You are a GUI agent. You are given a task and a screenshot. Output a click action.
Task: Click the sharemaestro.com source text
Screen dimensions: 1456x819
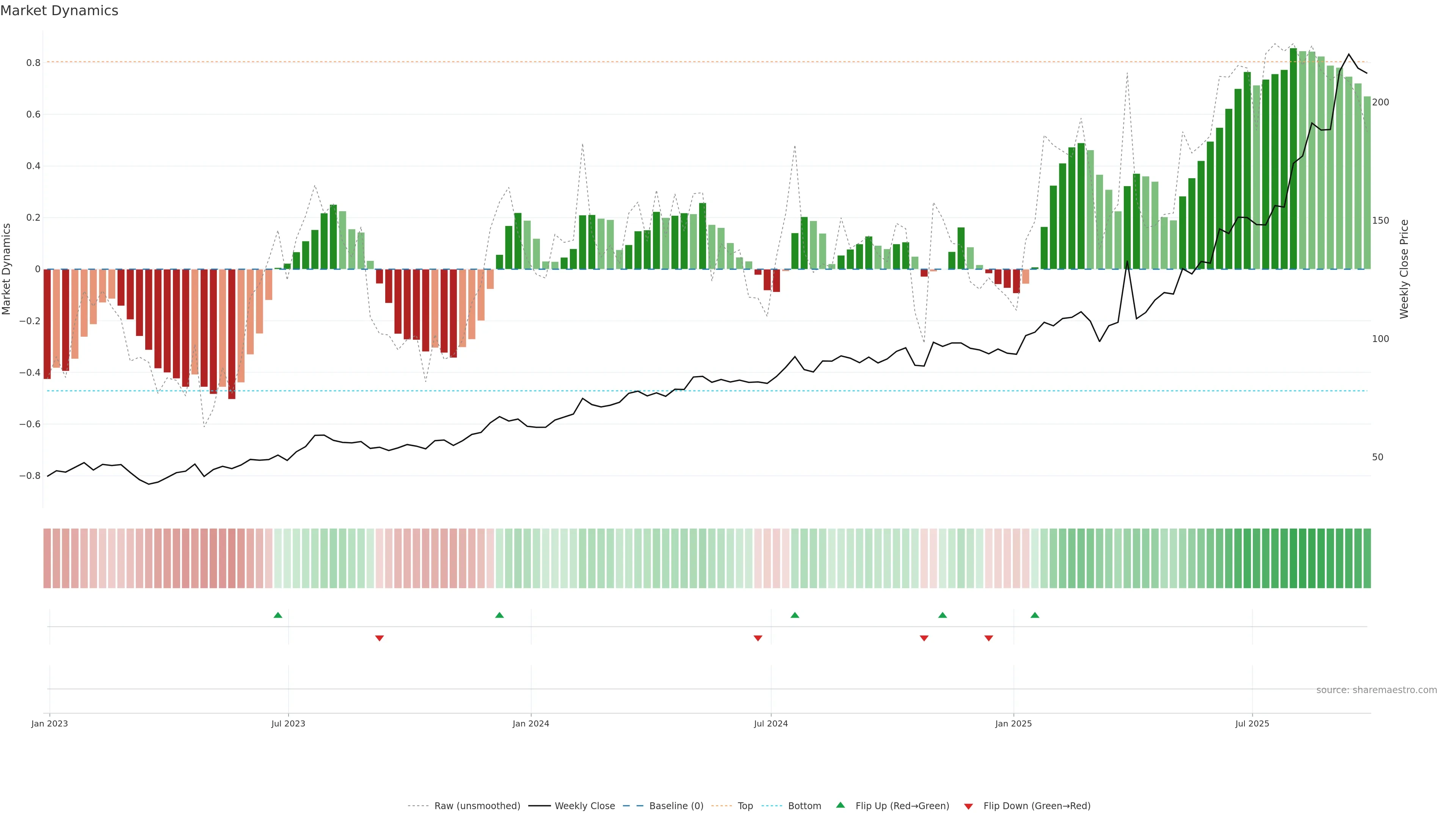1376,690
